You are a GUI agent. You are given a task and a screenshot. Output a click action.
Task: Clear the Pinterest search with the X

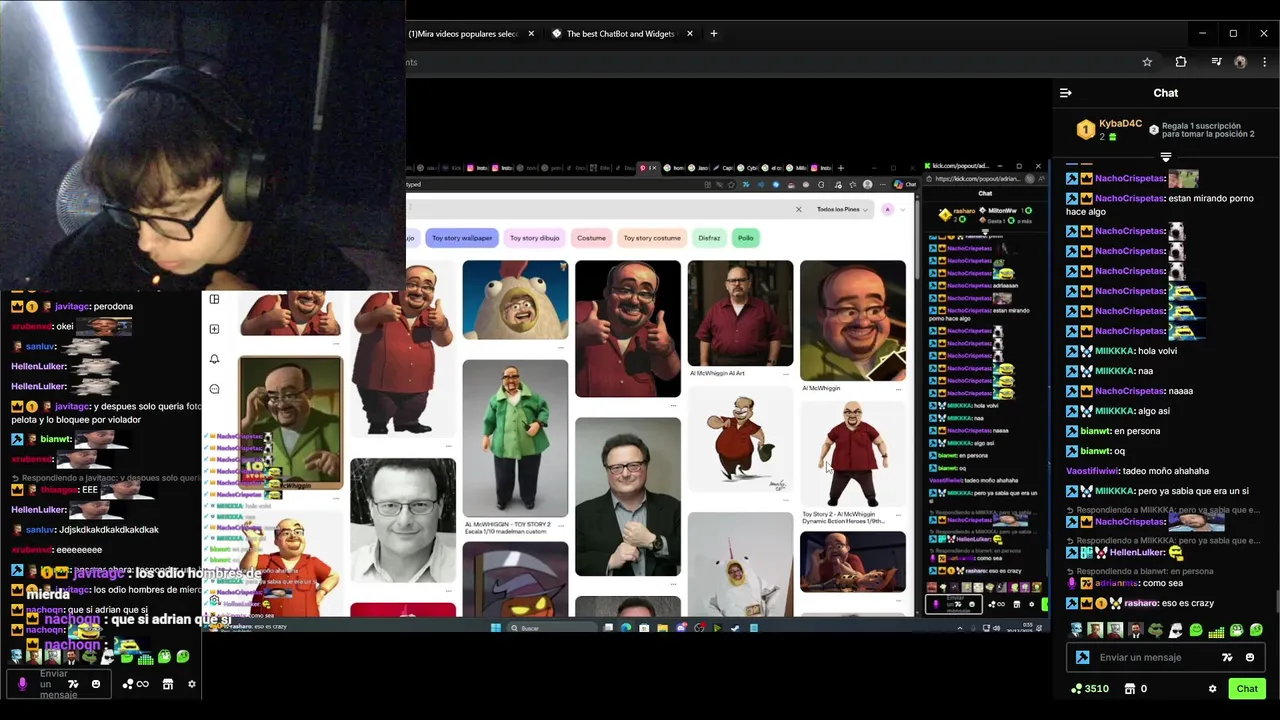798,209
